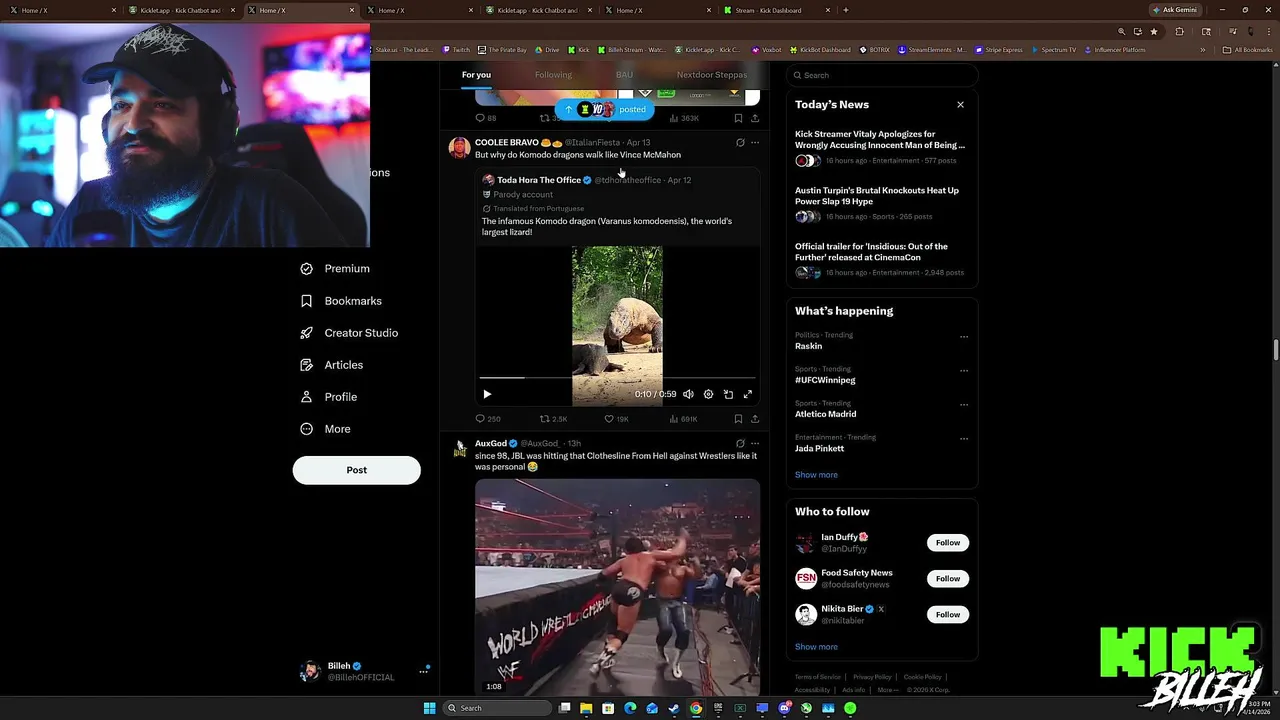
Task: Bookmark the top post with 88 replies
Action: 738,118
